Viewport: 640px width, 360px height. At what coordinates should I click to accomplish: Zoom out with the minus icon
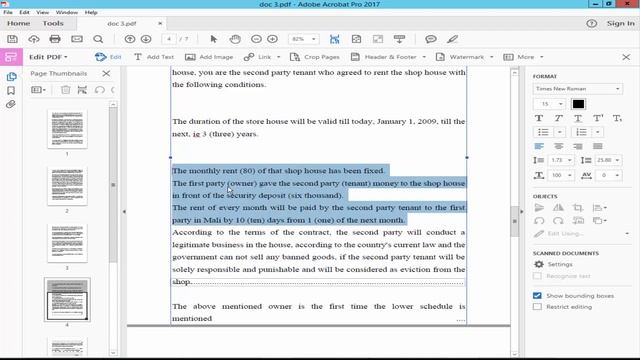coord(256,39)
